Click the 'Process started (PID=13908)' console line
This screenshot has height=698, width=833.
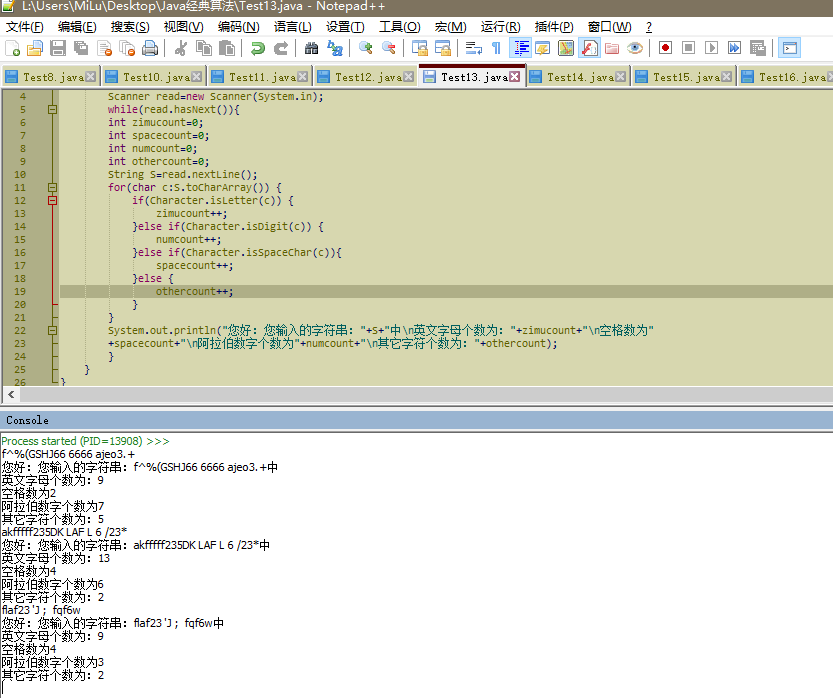85,441
